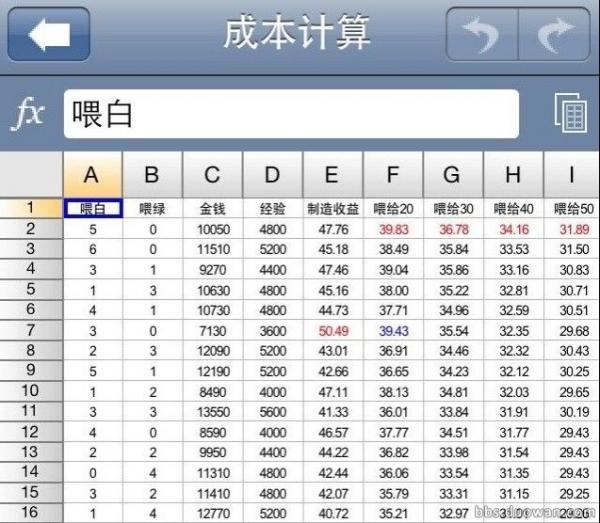Viewport: 600px width, 523px height.
Task: Select column A header
Action: [92, 175]
